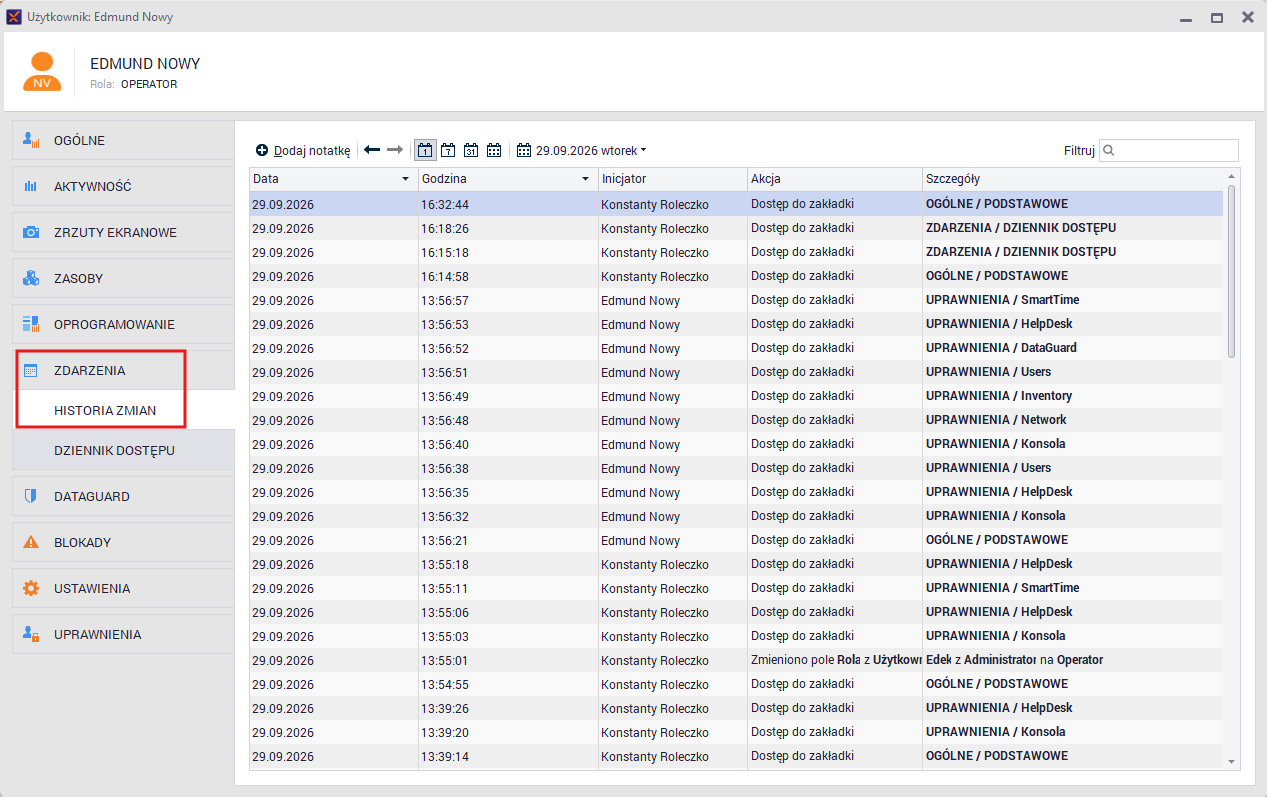Click the Konstanty Roleczko cell at 16:15:18
The width and height of the screenshot is (1267, 797).
[x=672, y=252]
